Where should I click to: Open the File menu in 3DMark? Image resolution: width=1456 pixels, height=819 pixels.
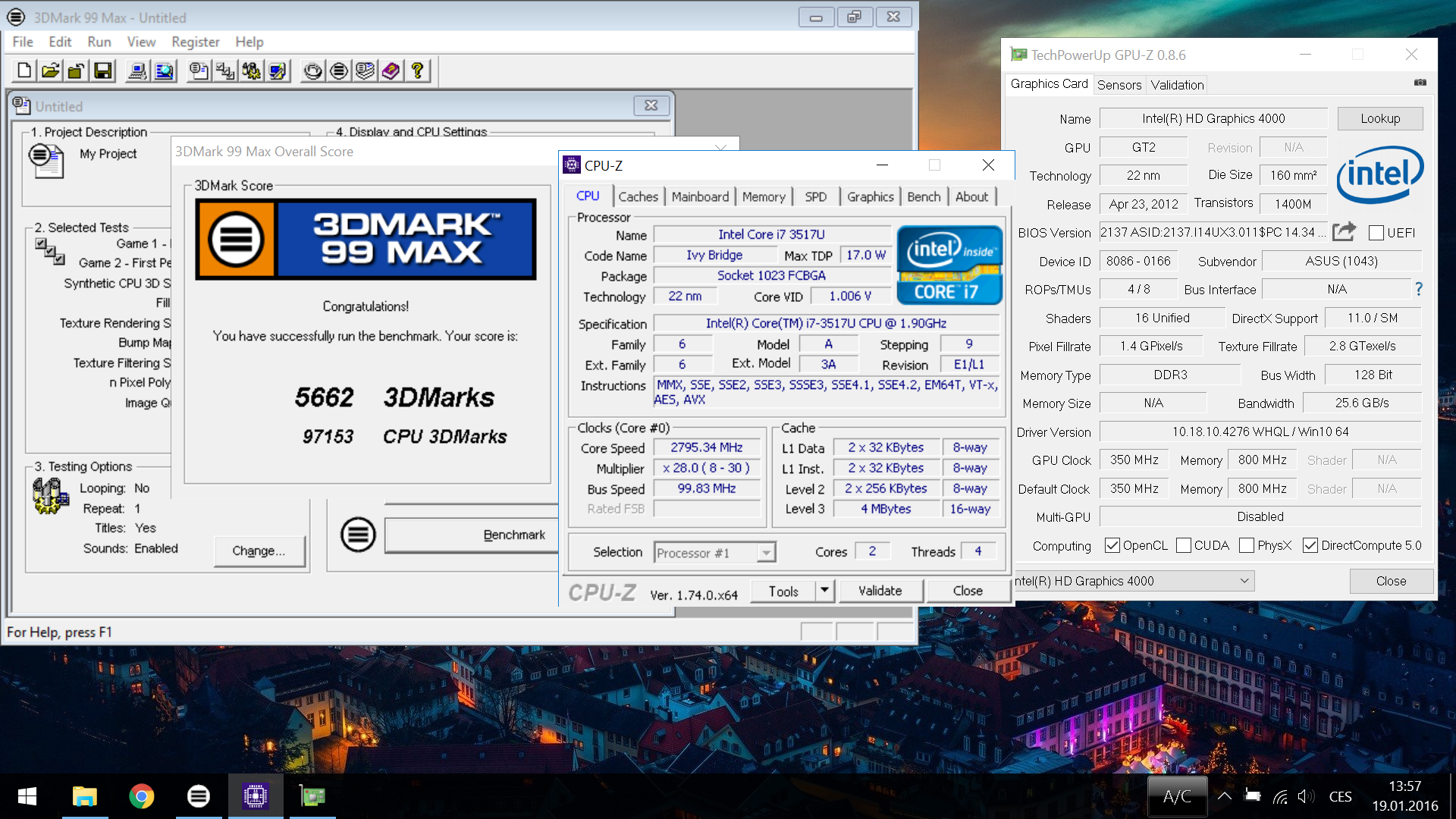coord(23,42)
